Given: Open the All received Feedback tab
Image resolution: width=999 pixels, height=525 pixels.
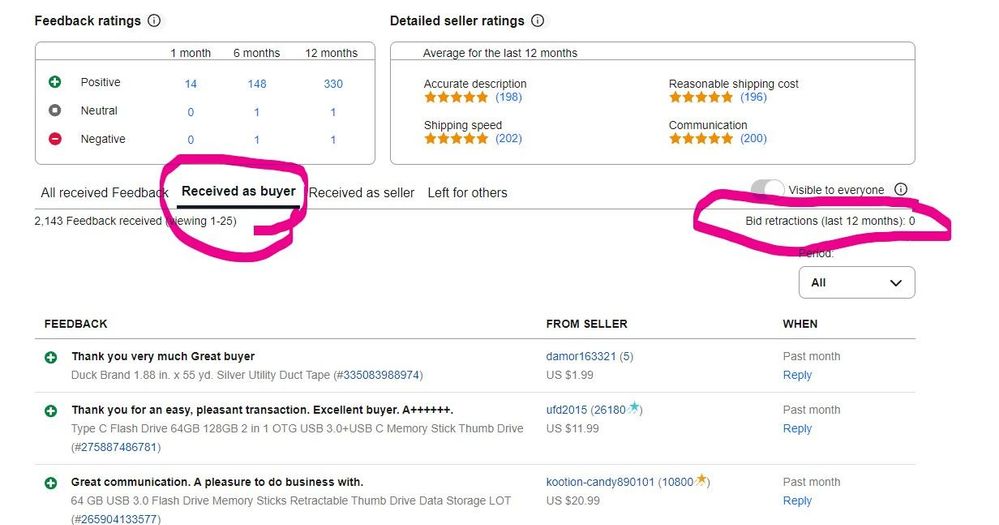Looking at the screenshot, I should click(104, 192).
